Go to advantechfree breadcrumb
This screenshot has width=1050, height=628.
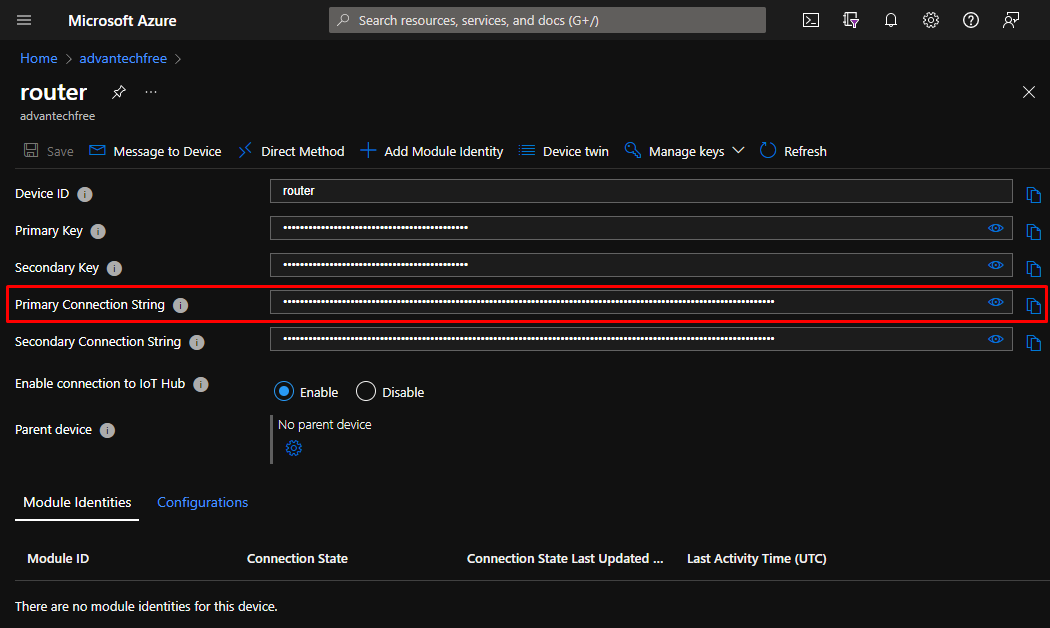click(123, 58)
